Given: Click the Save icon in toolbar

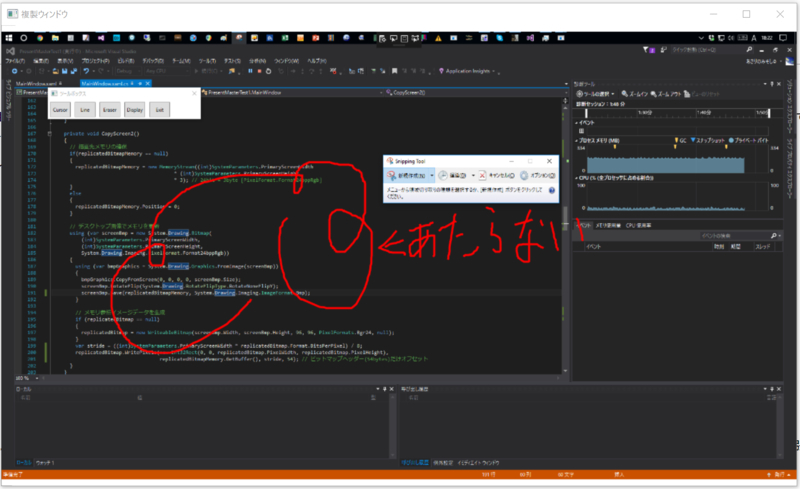Looking at the screenshot, I should coord(64,71).
